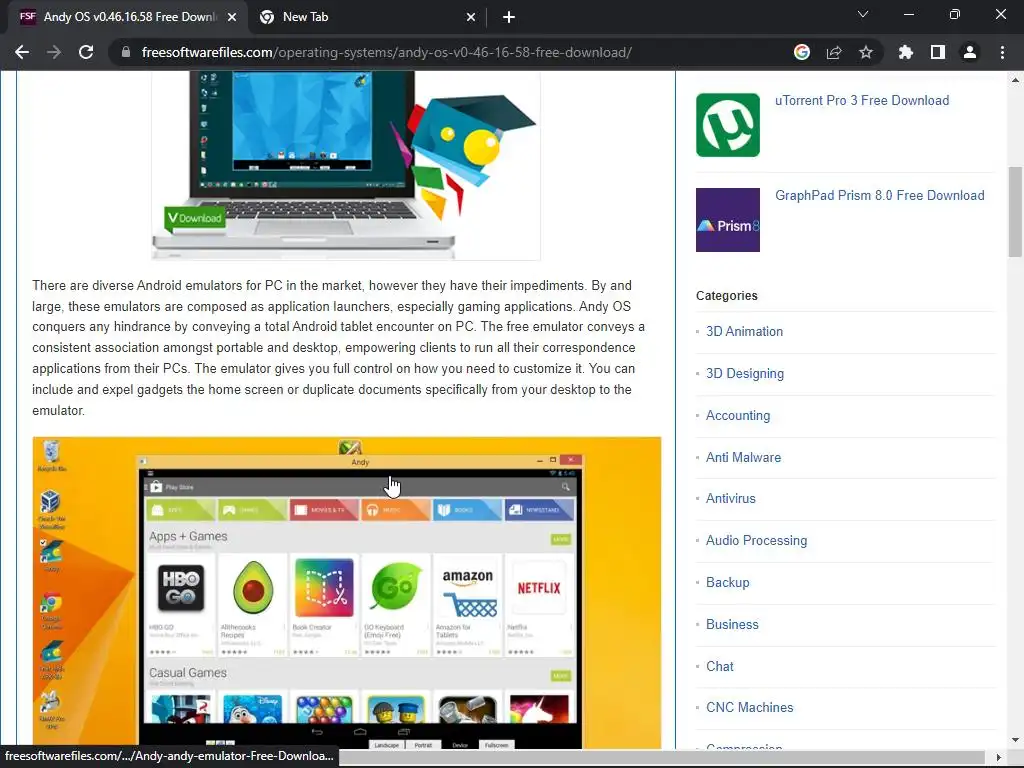Open the Audio Processing category

(x=756, y=540)
